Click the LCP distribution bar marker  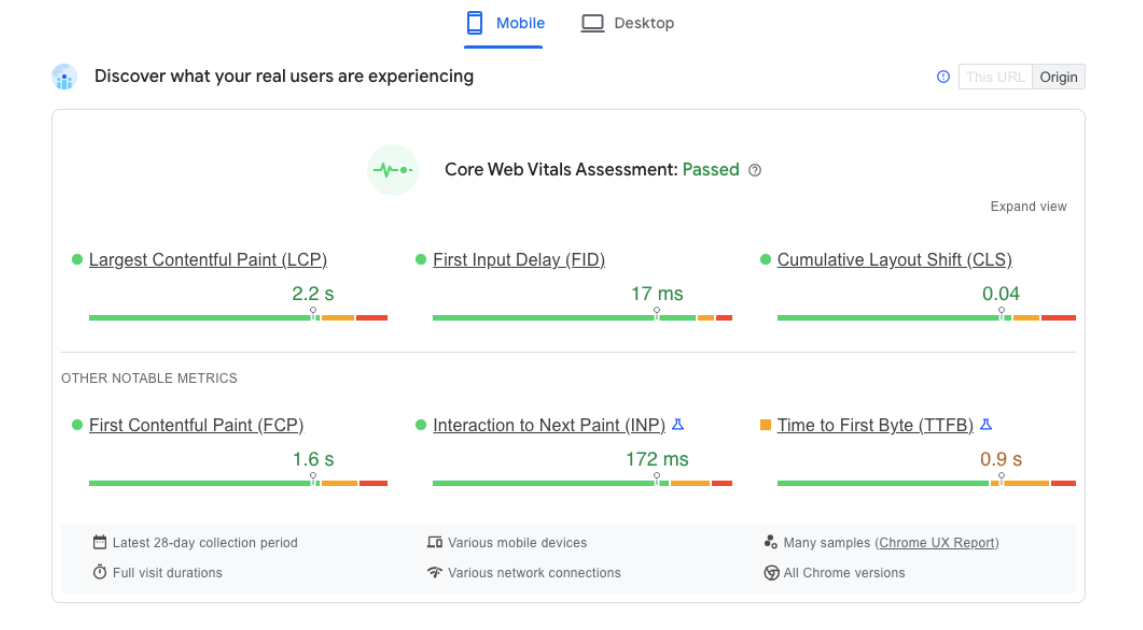tap(313, 312)
